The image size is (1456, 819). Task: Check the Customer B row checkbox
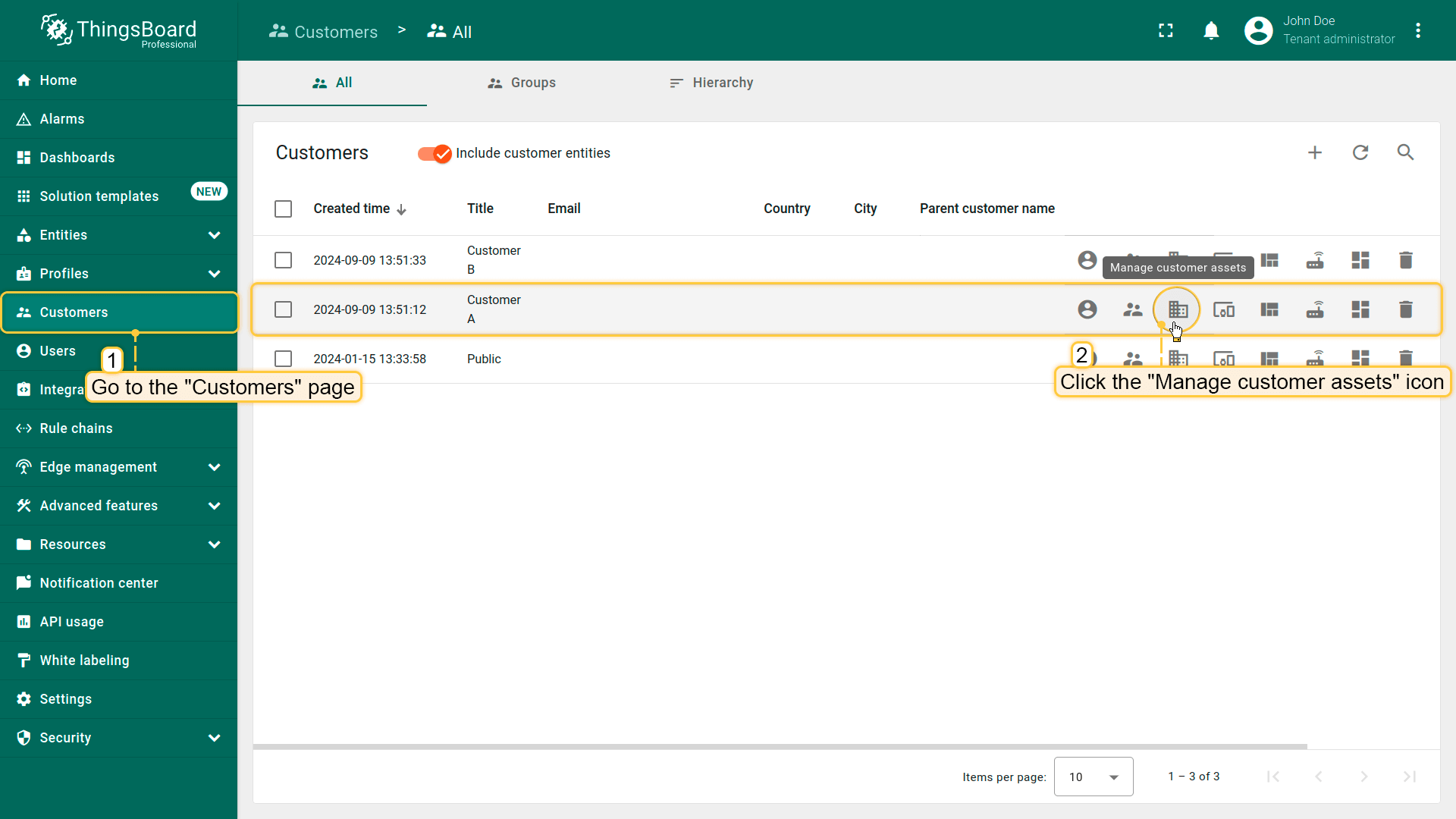click(x=283, y=260)
